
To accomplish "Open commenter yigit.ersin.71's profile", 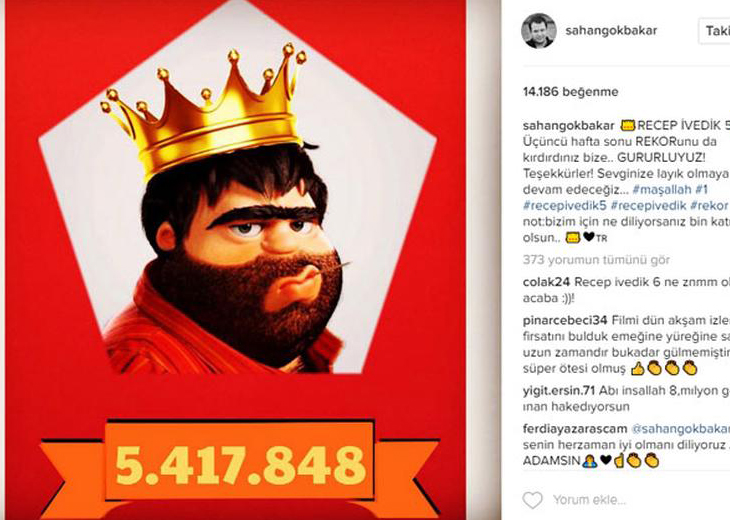I will 559,391.
